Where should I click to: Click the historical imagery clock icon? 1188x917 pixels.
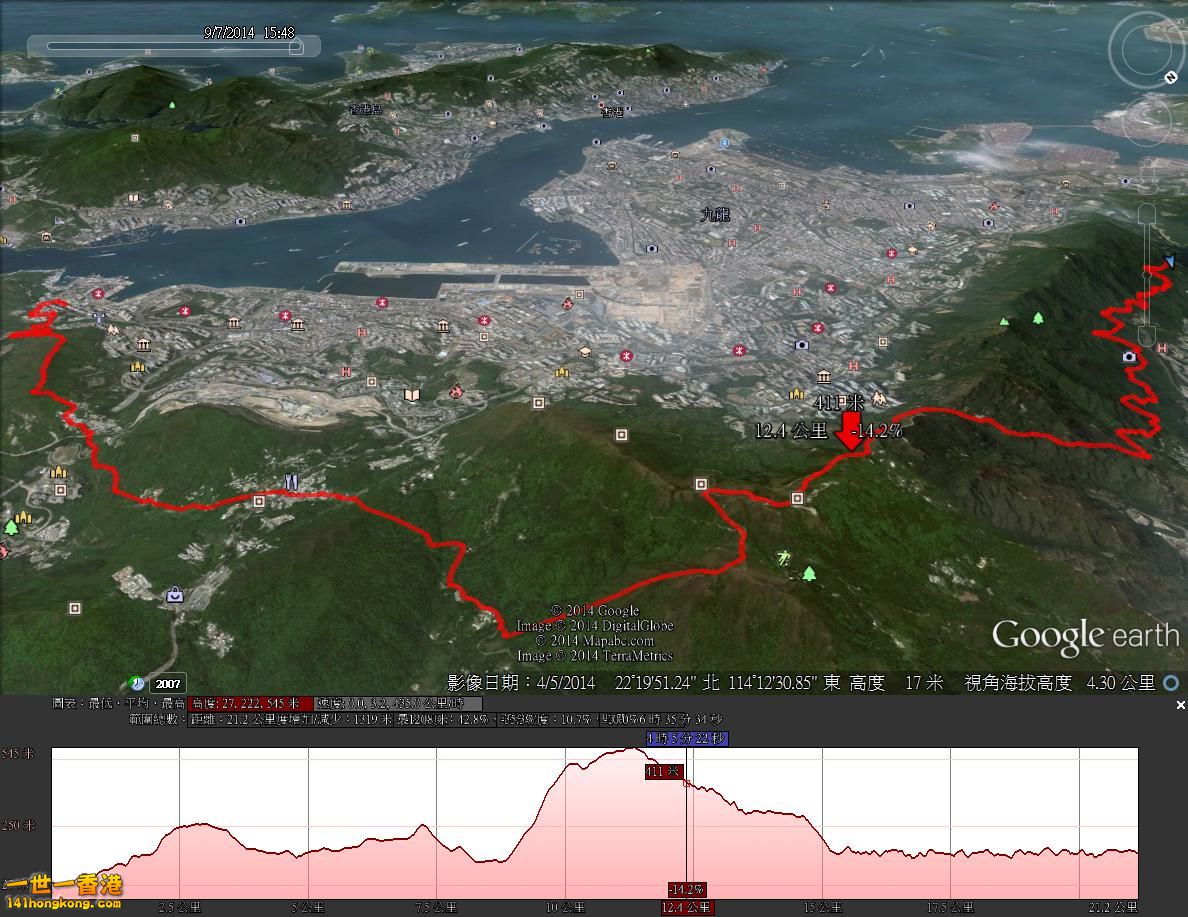coord(137,683)
